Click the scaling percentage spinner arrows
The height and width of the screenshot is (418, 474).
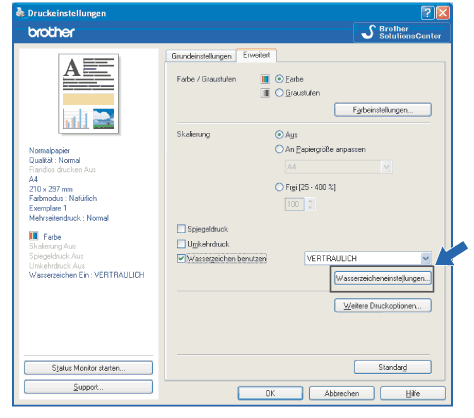tap(310, 204)
